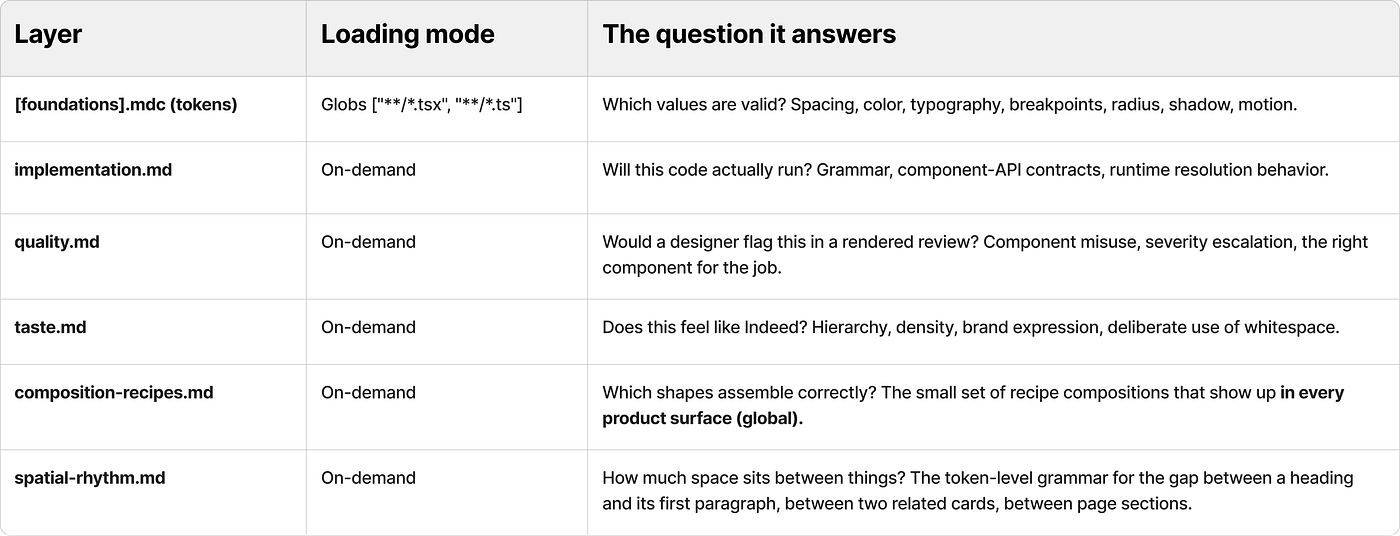Select the [foundations].mdc (tokens) cell
1400x536 pixels.
coord(126,104)
